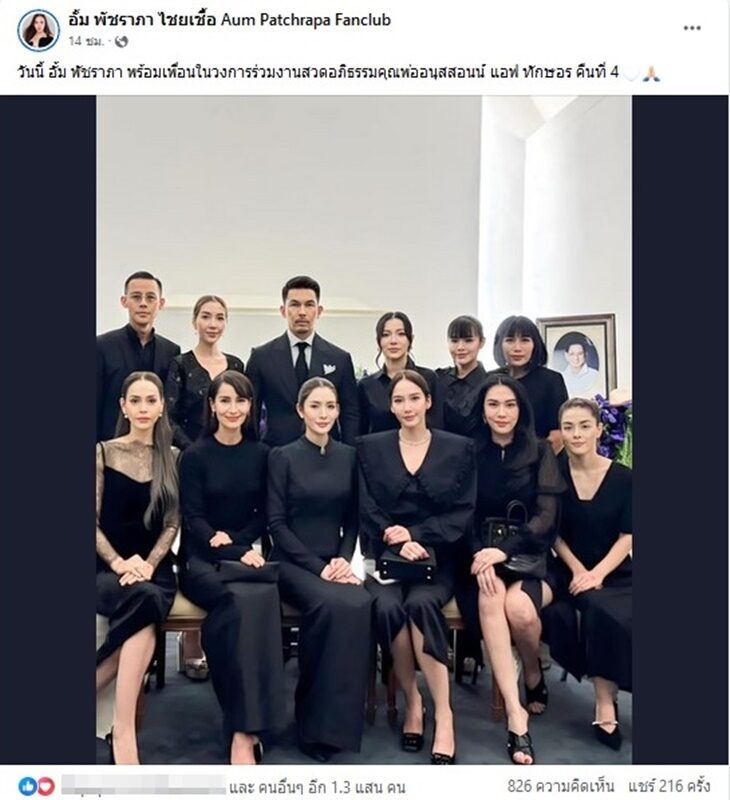
Task: Click the globe public-privacy icon
Action: (121, 42)
